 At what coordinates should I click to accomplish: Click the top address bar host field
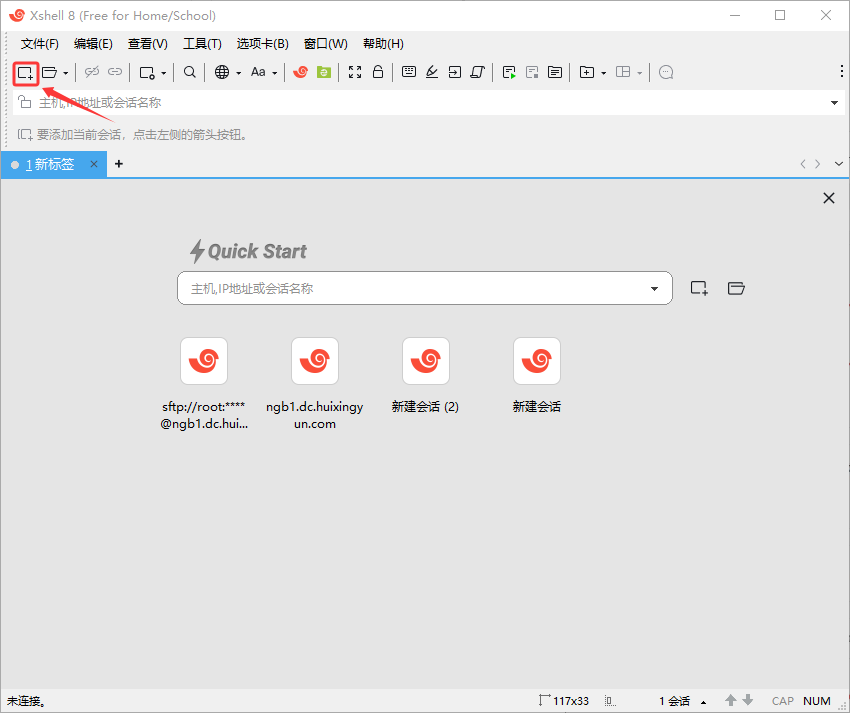428,102
